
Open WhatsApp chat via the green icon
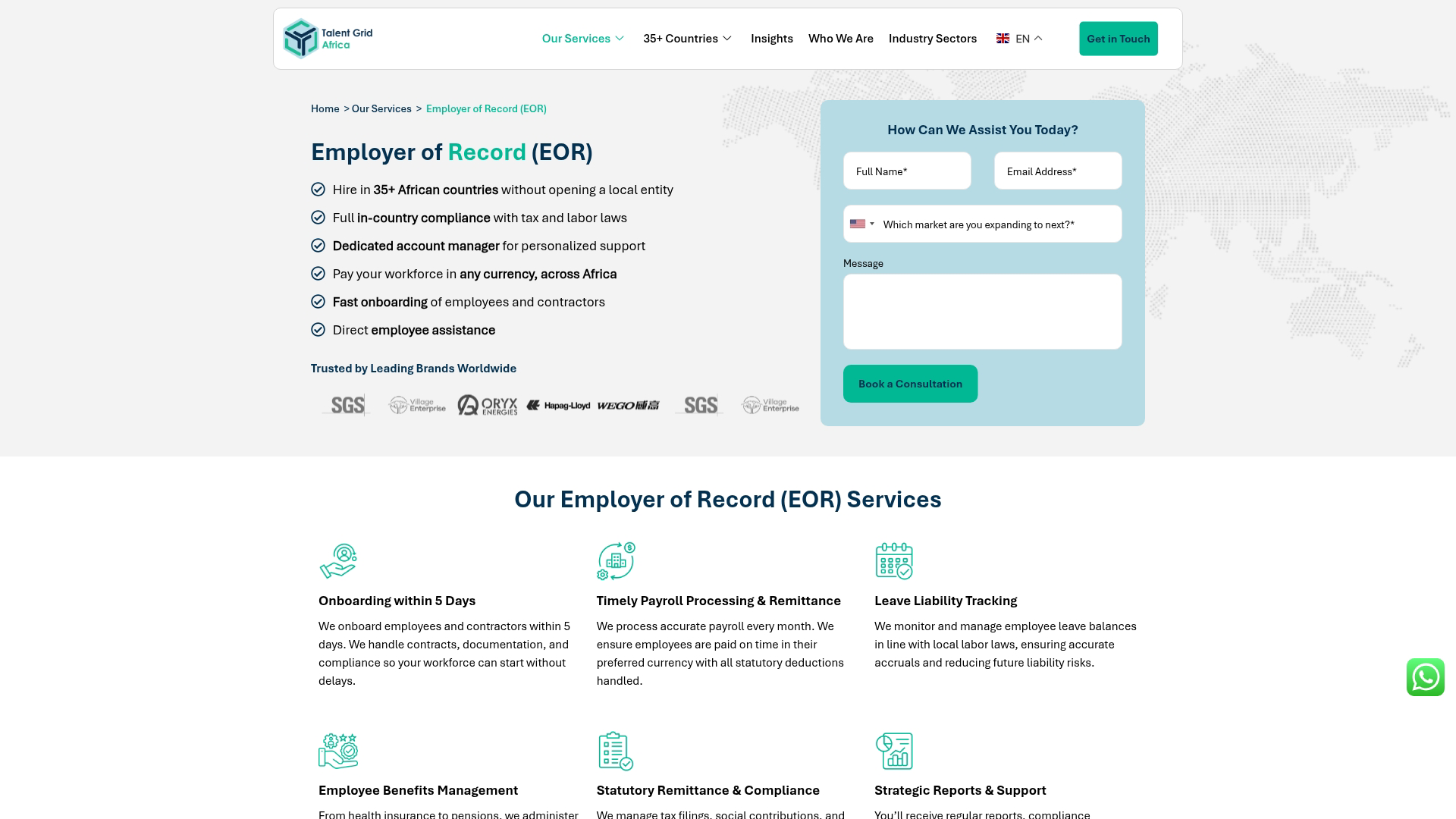click(x=1426, y=677)
